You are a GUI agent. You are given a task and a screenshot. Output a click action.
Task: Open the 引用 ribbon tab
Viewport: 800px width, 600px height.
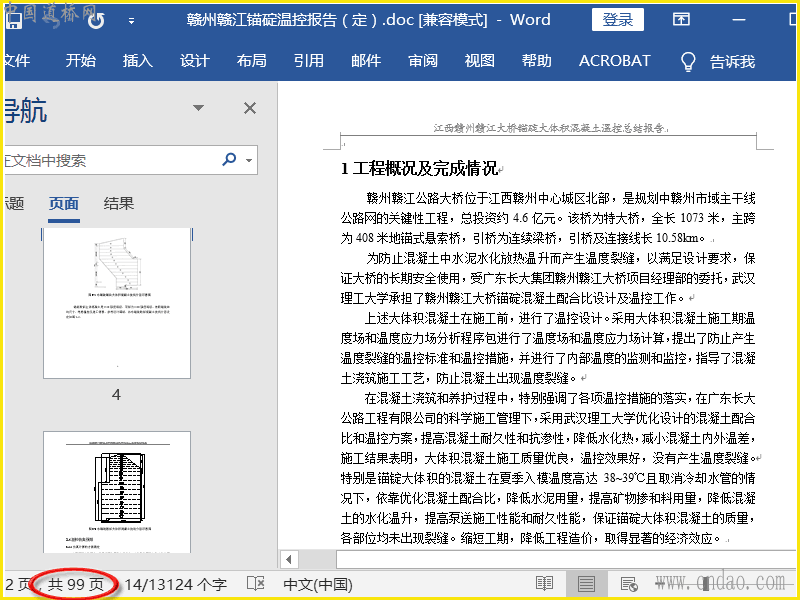(308, 61)
